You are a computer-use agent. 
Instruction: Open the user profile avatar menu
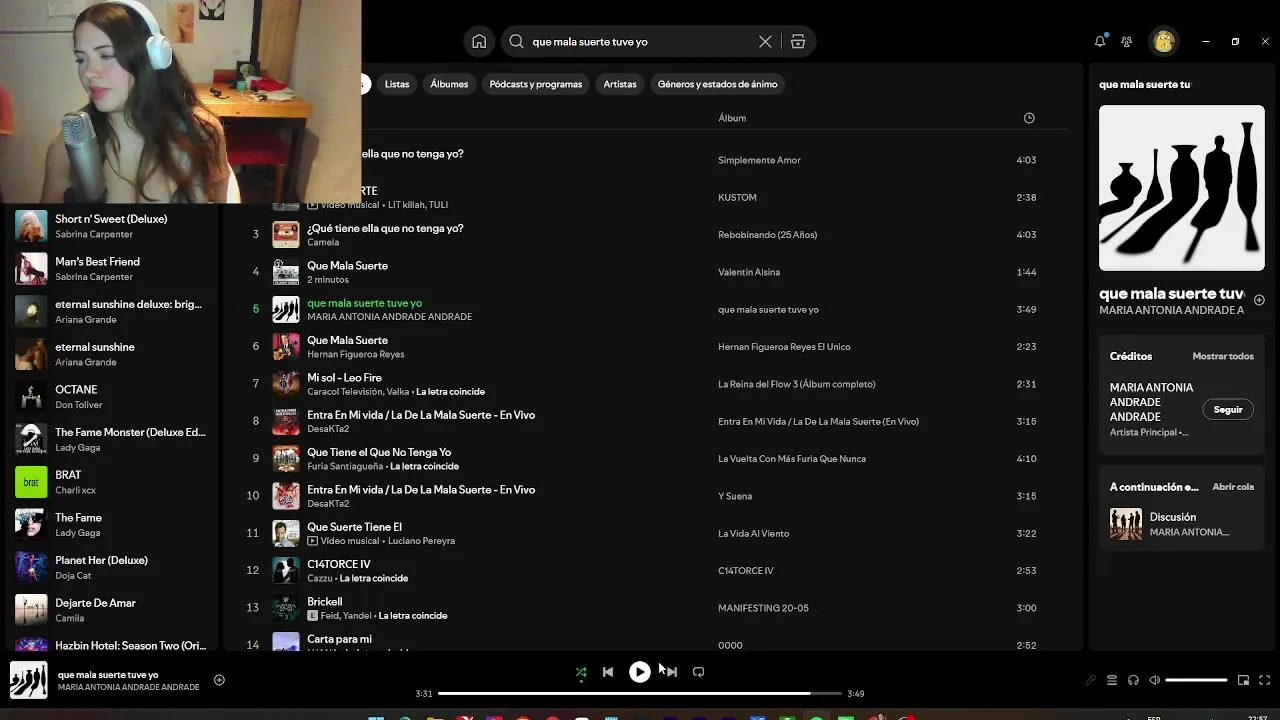click(1163, 41)
